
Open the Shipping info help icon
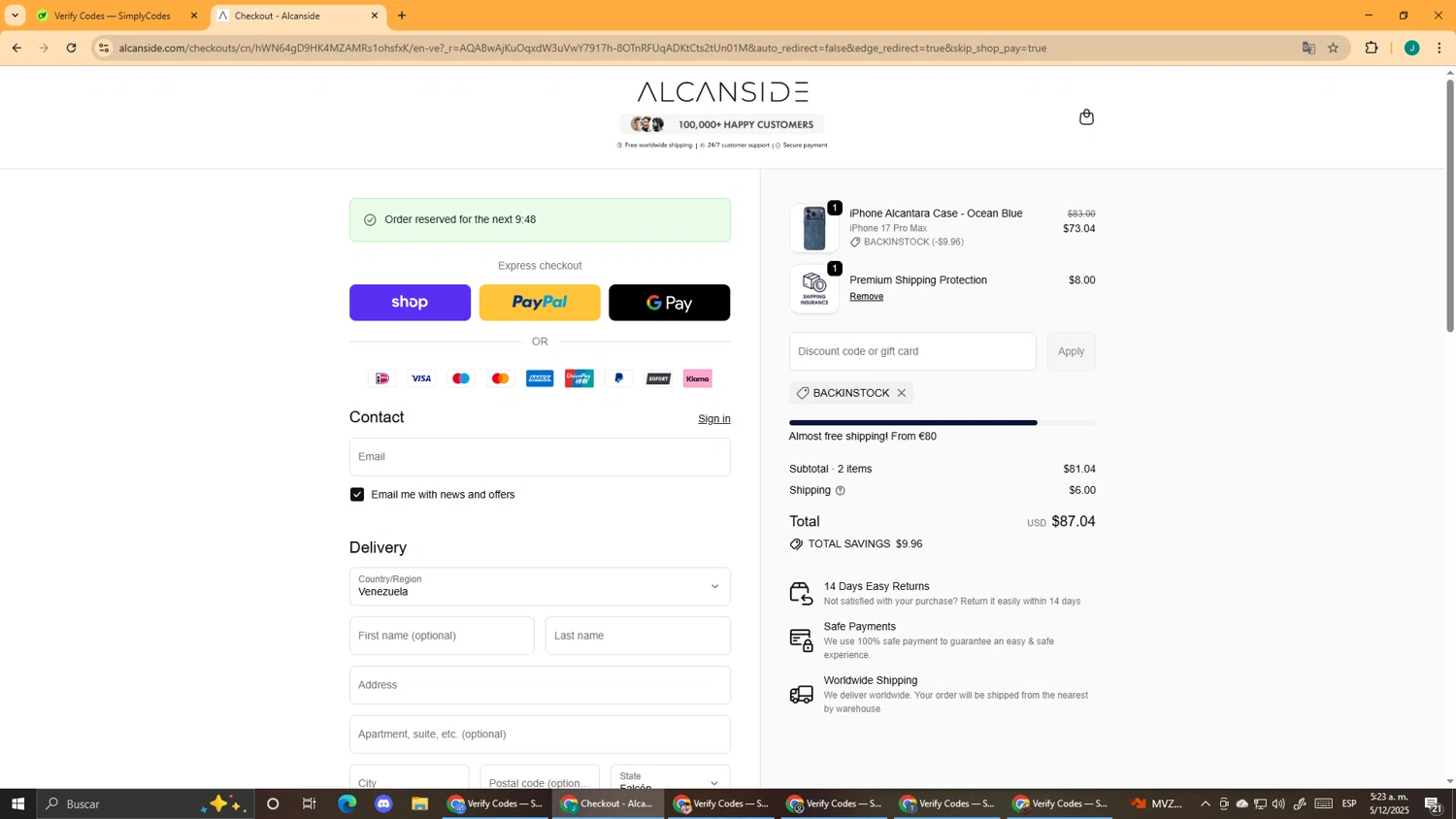(x=841, y=491)
